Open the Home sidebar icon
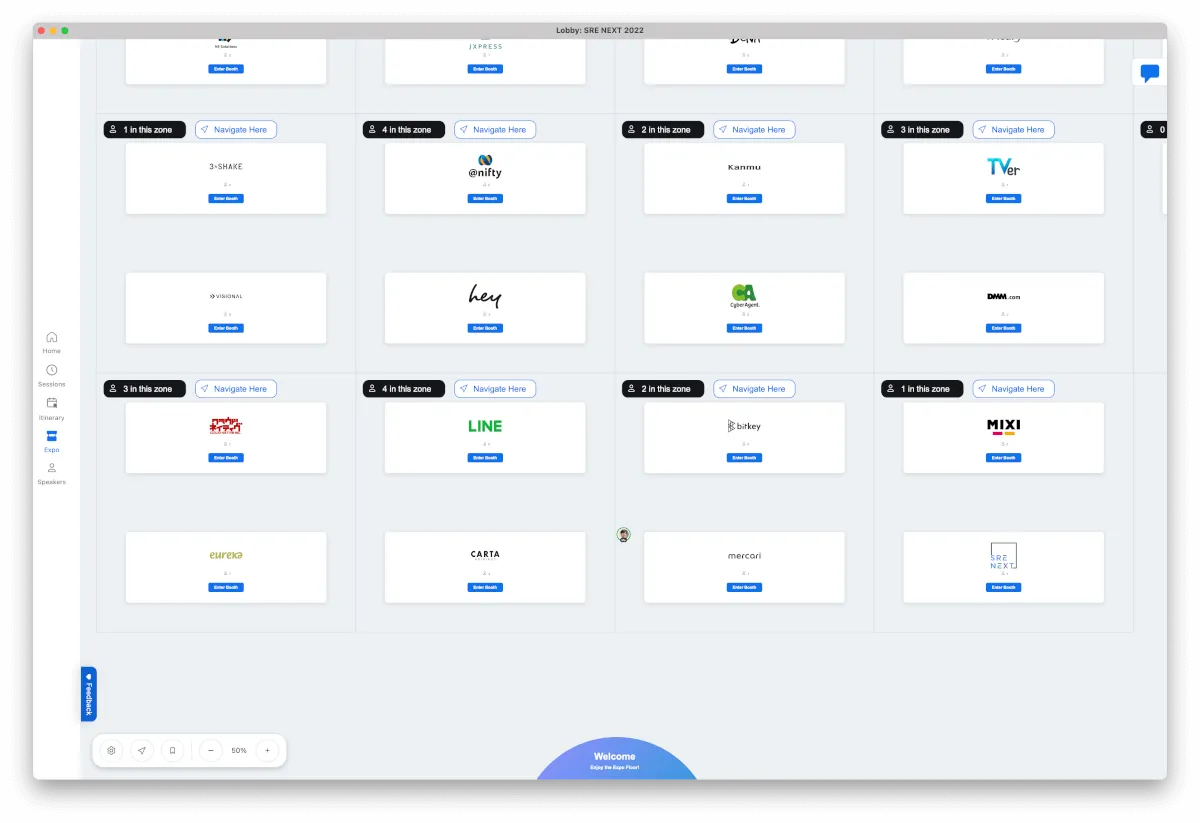This screenshot has height=823, width=1200. click(x=52, y=337)
